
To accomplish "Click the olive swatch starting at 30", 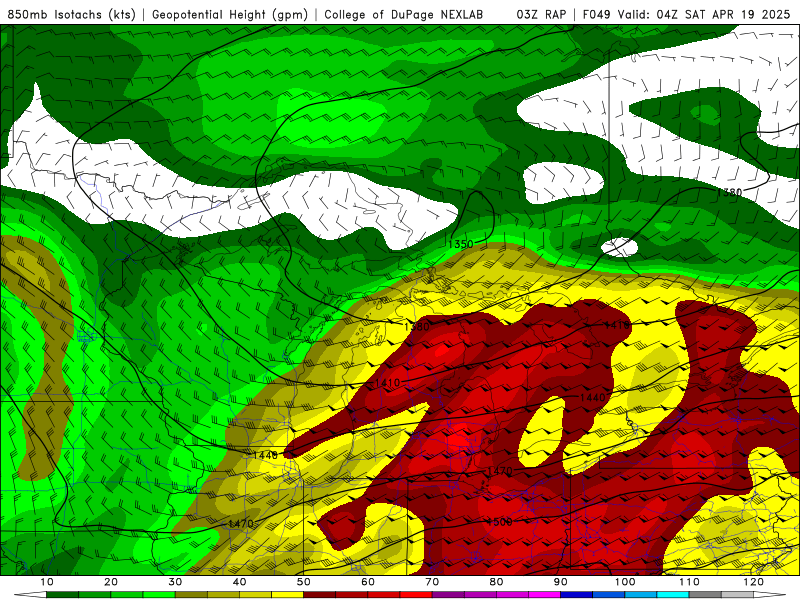I will click(191, 595).
